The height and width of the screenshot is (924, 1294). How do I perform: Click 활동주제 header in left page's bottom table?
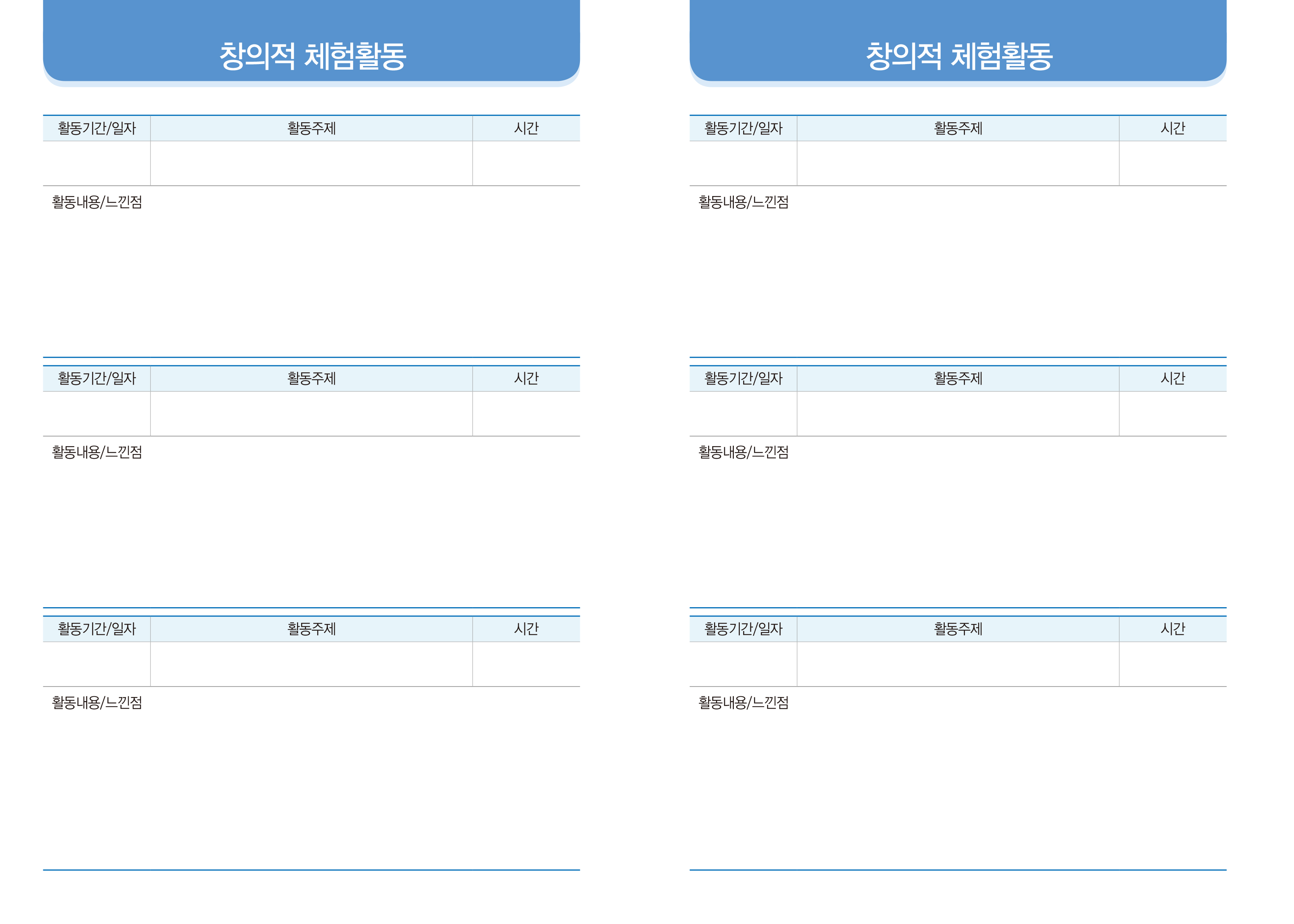click(311, 629)
